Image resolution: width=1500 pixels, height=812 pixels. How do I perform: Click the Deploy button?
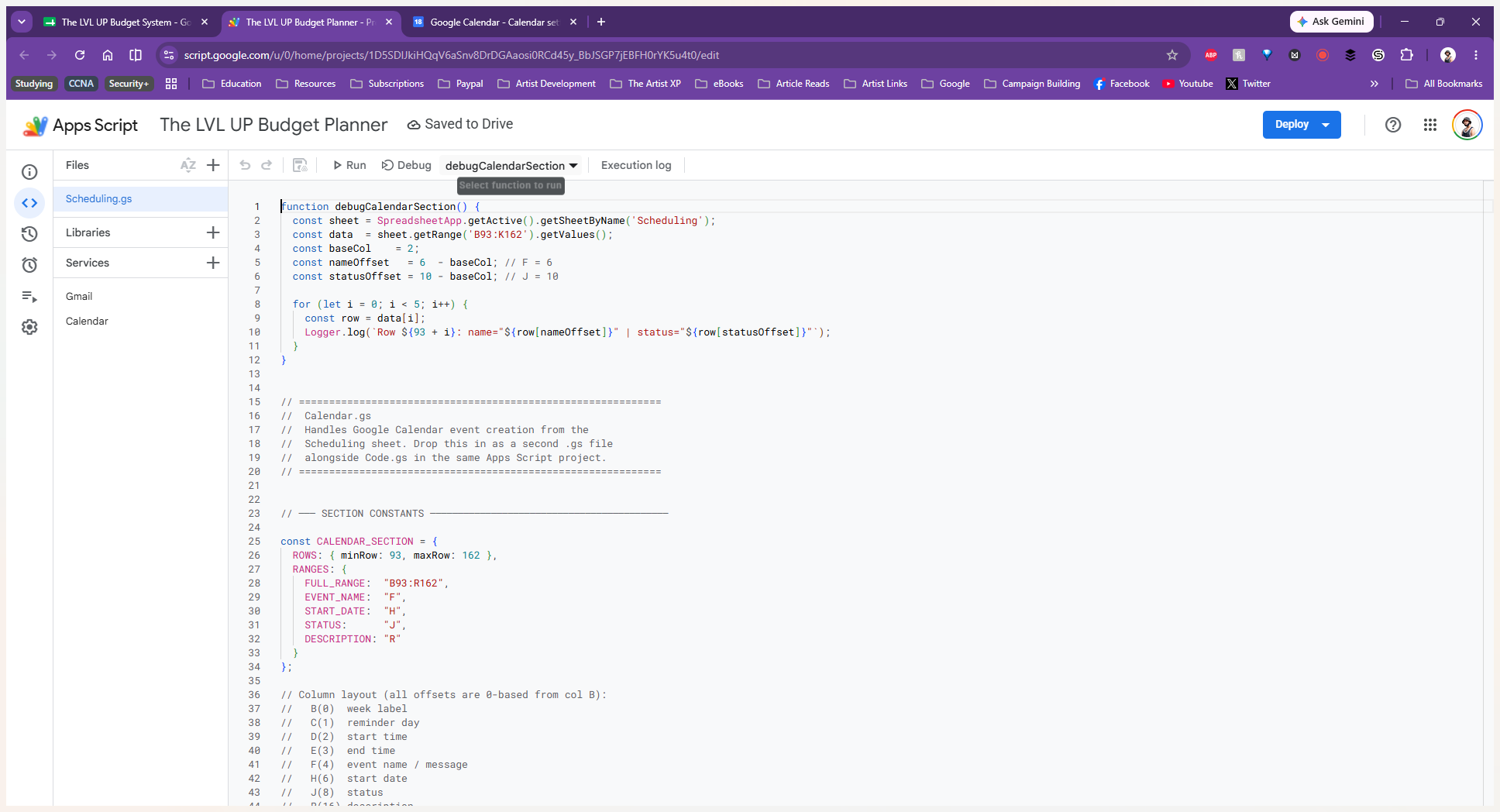pyautogui.click(x=1292, y=125)
